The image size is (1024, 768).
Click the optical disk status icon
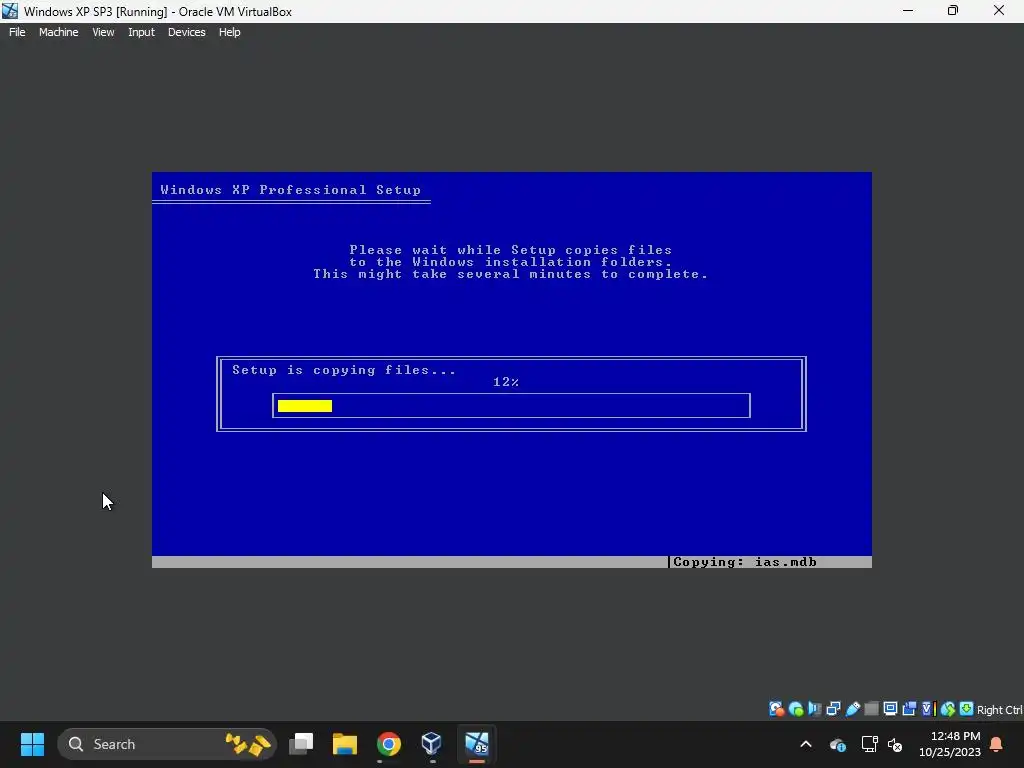click(x=795, y=709)
